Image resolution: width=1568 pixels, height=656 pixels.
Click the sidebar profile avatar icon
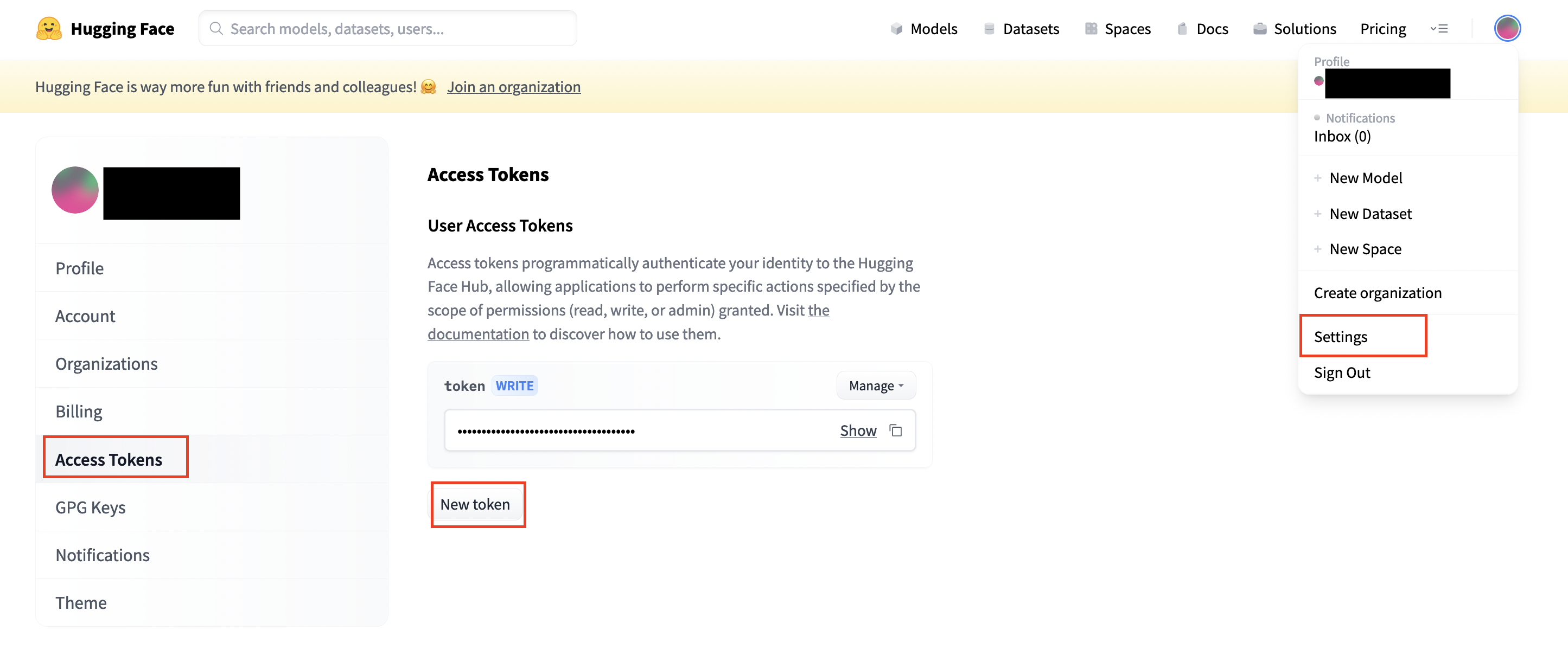(75, 191)
